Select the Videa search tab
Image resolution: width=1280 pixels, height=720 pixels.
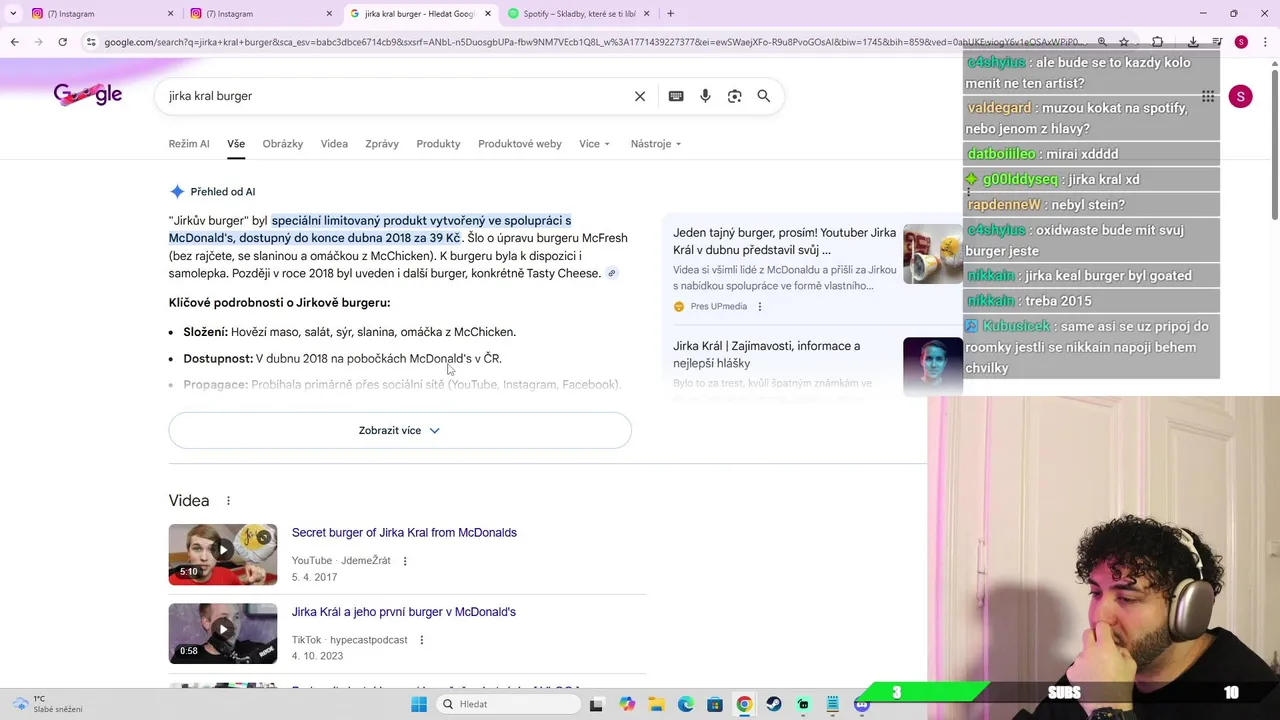click(x=334, y=144)
